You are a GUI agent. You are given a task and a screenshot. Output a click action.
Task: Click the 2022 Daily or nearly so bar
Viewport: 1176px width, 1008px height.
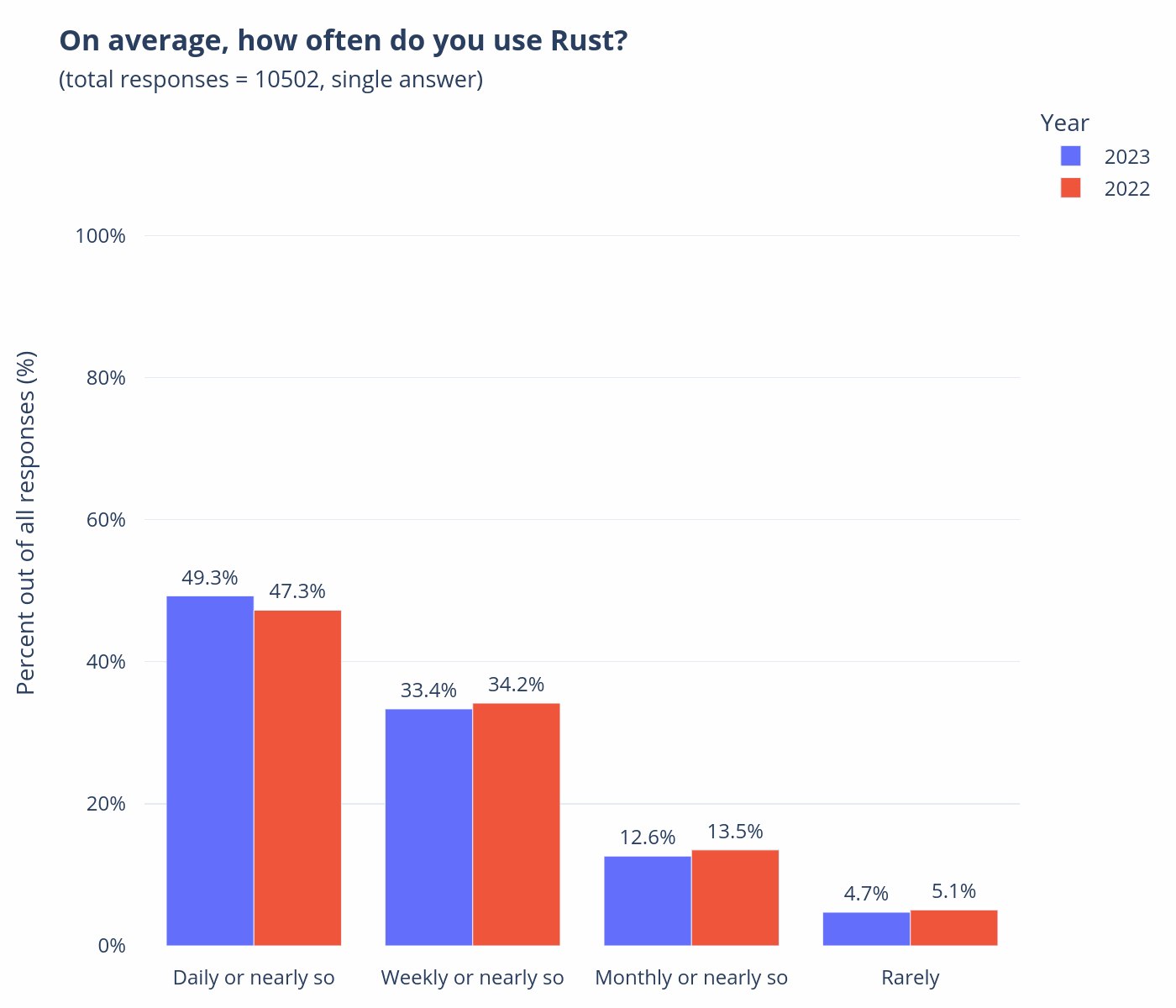point(297,777)
